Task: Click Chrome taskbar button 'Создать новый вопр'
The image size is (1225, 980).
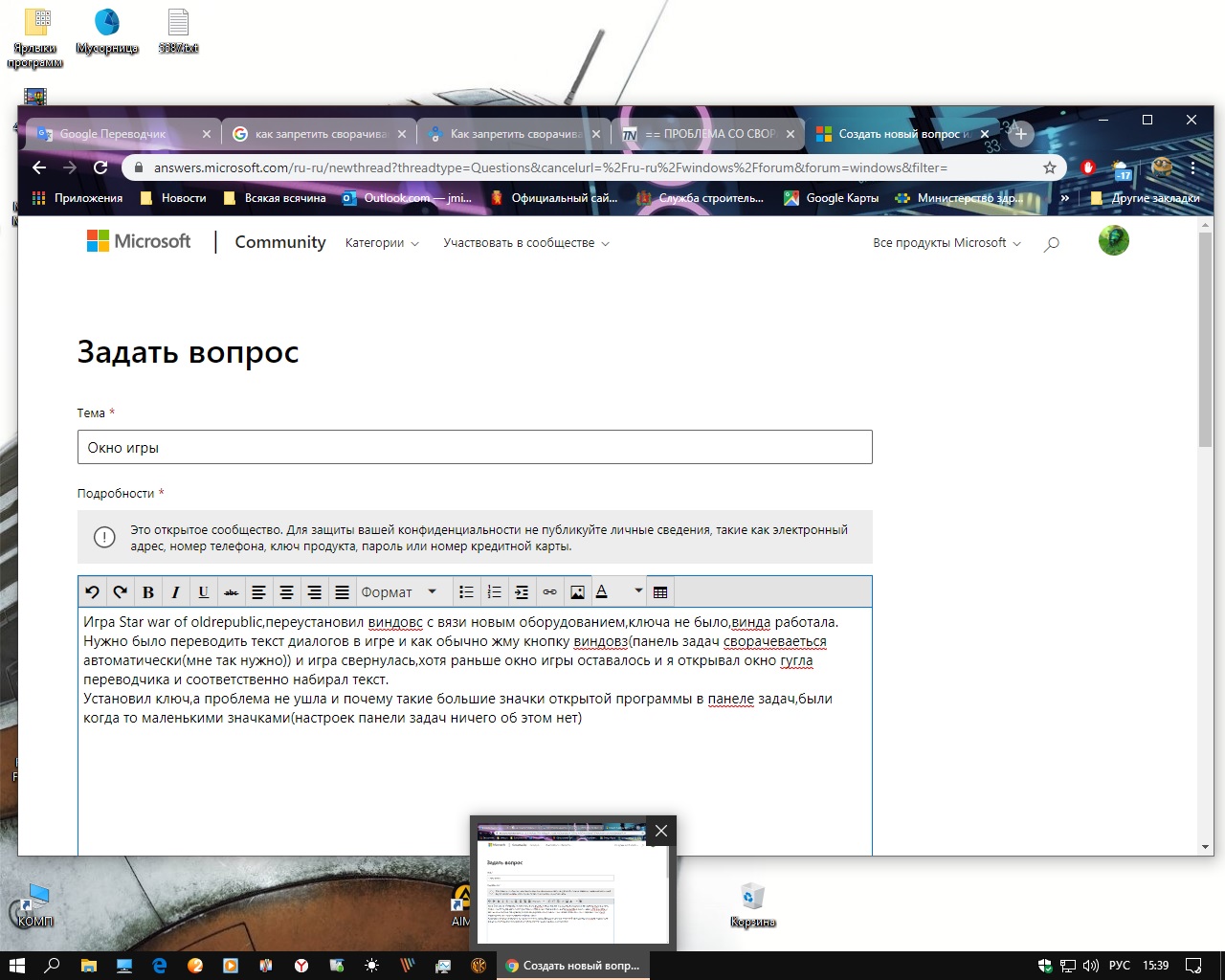Action: tap(572, 966)
